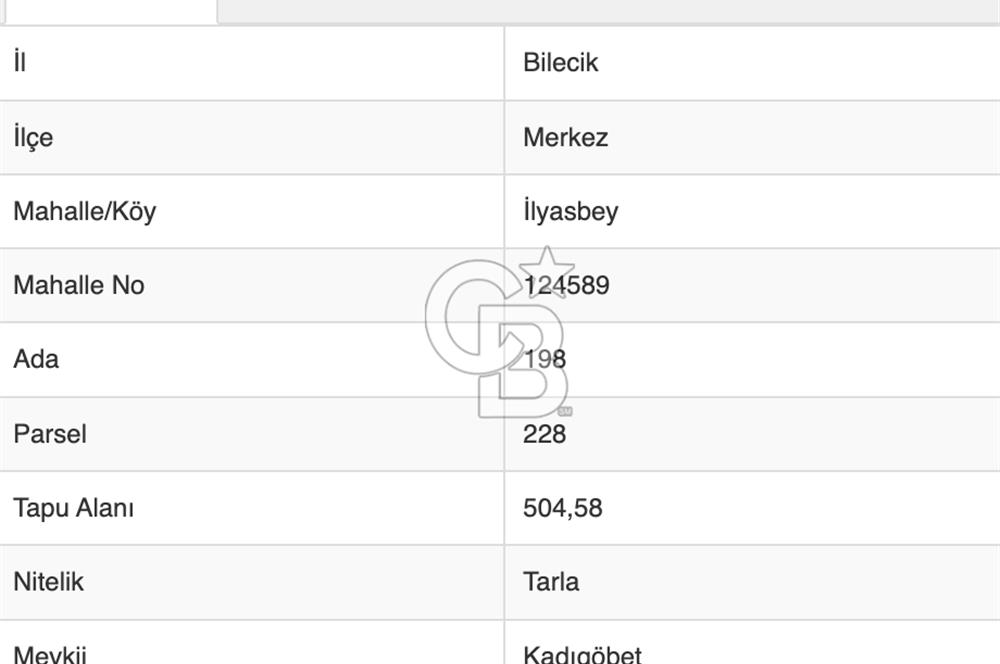Select the Ada value 198

tap(544, 359)
